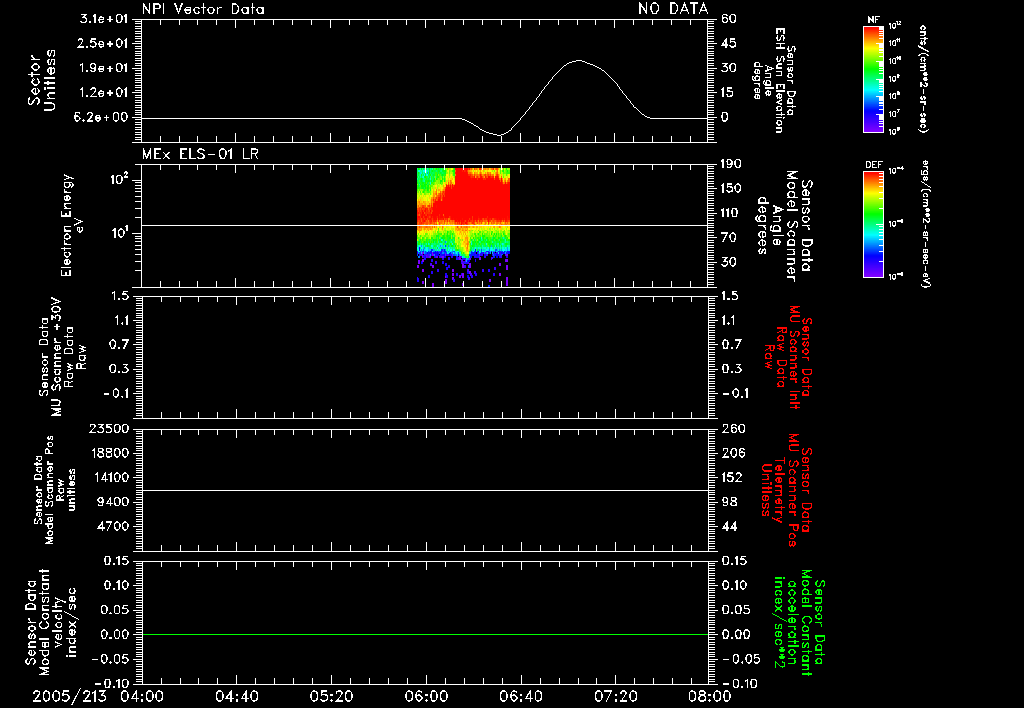Click the "Model Scanner Pos Raw" axis title
Screen dimensions: 1024x708
coord(54,490)
